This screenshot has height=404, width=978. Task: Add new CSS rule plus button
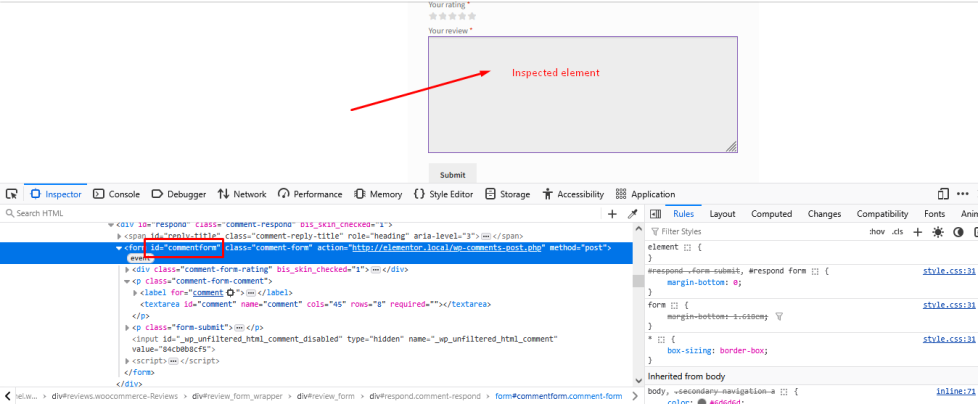pos(917,232)
